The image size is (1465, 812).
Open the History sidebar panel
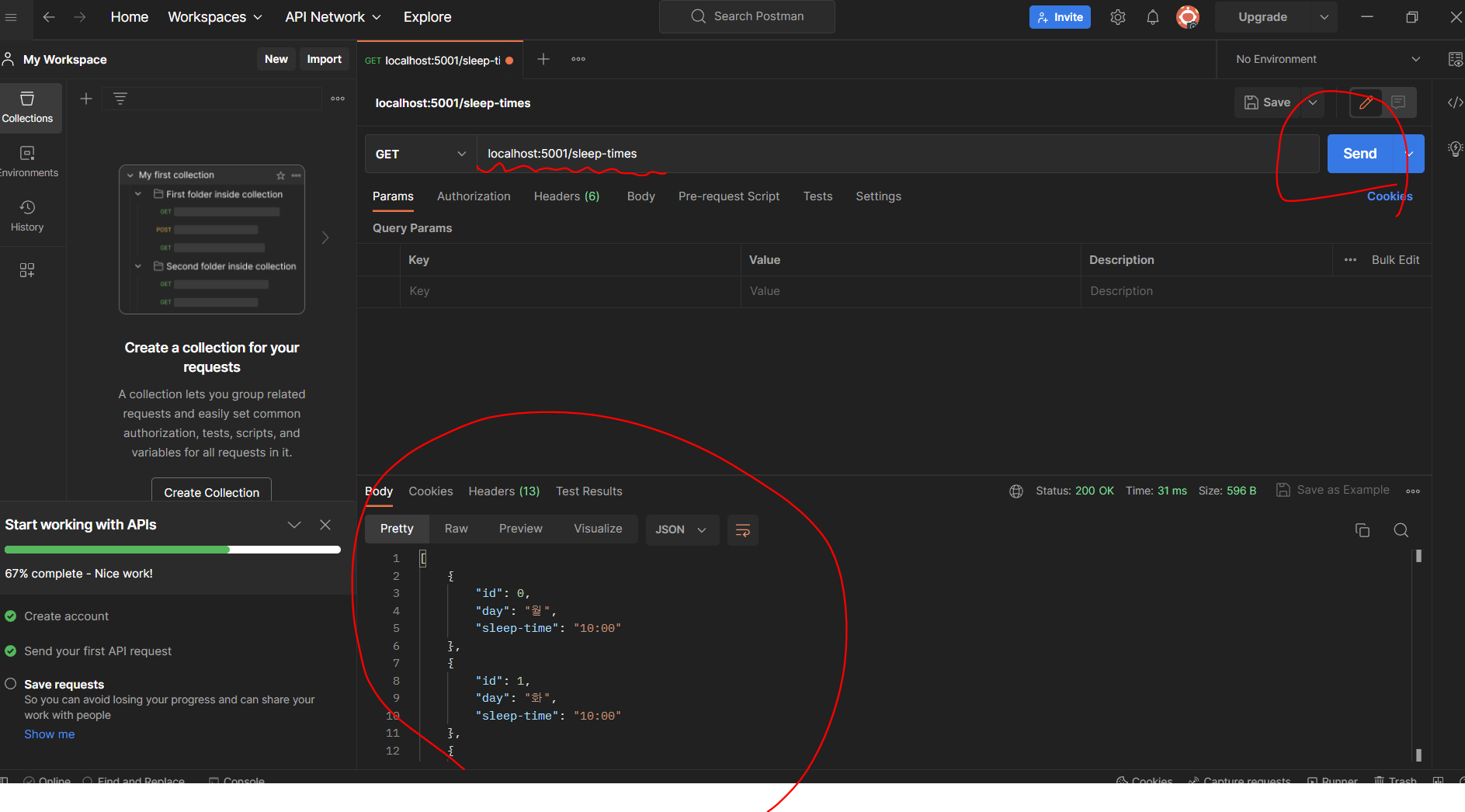tap(27, 216)
